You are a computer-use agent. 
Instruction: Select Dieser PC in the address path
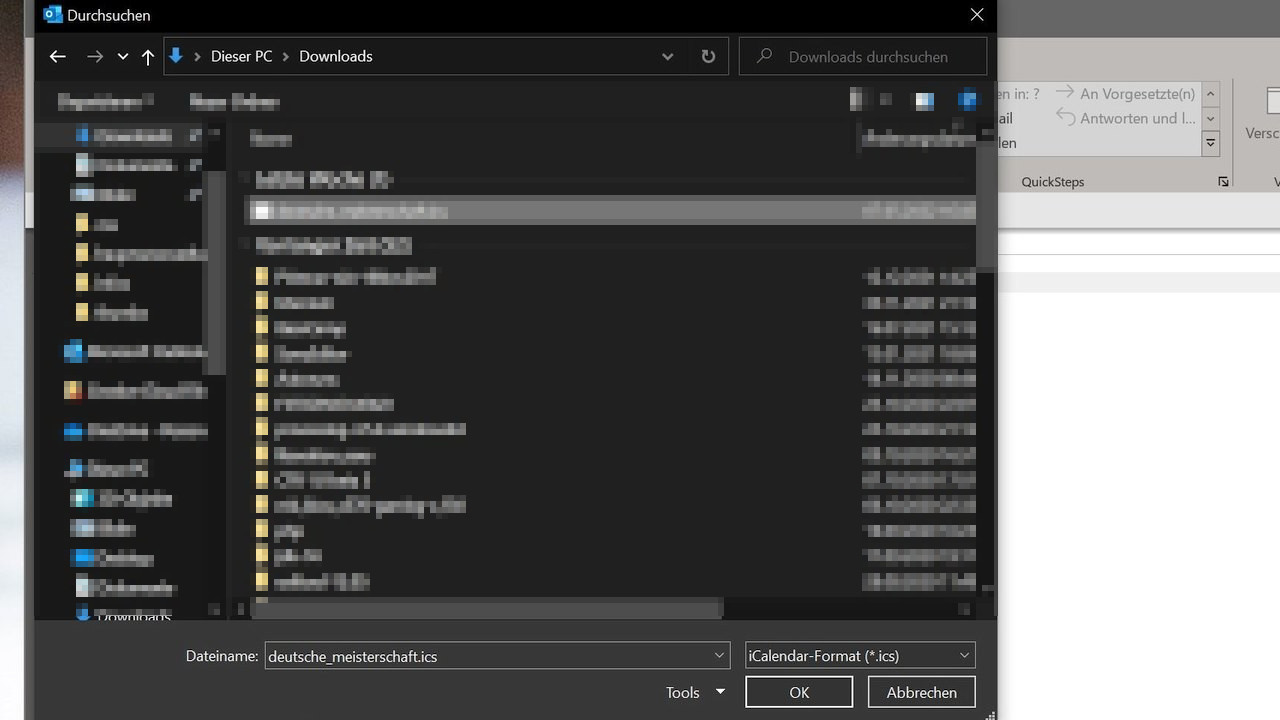(x=241, y=57)
